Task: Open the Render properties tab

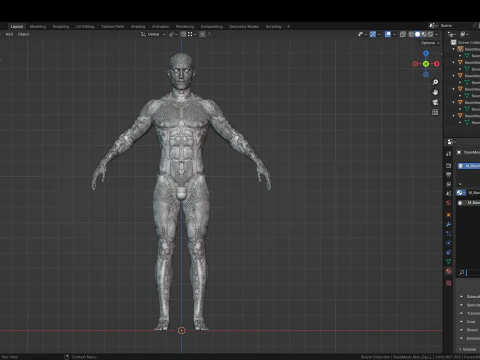Action: pyautogui.click(x=449, y=166)
